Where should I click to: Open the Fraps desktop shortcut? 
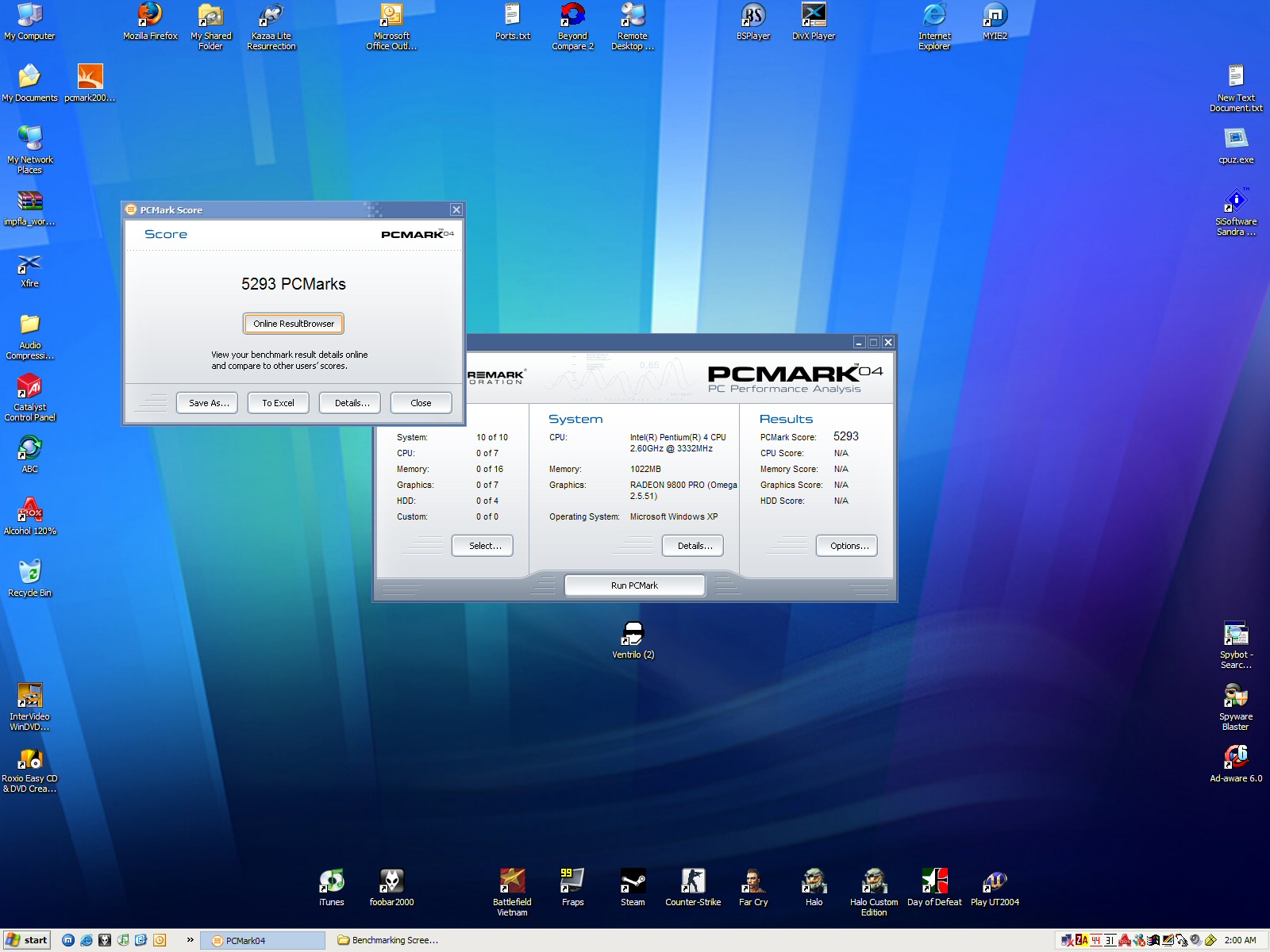pos(572,889)
